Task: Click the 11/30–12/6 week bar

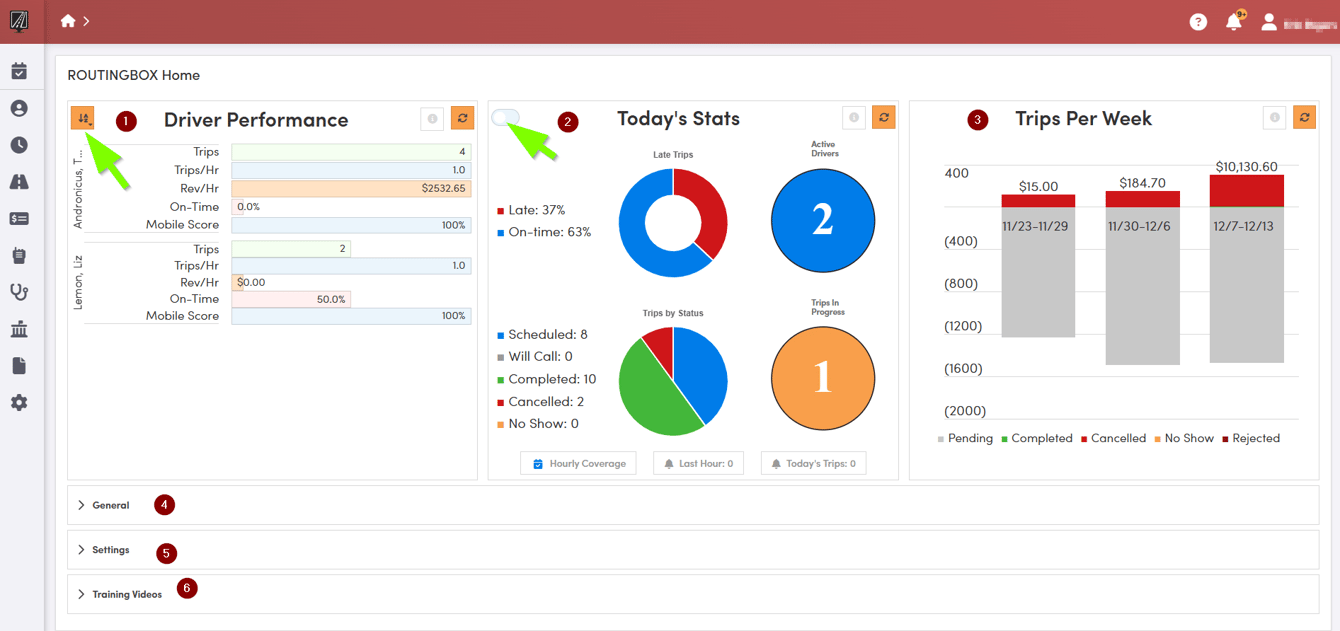Action: (1143, 278)
